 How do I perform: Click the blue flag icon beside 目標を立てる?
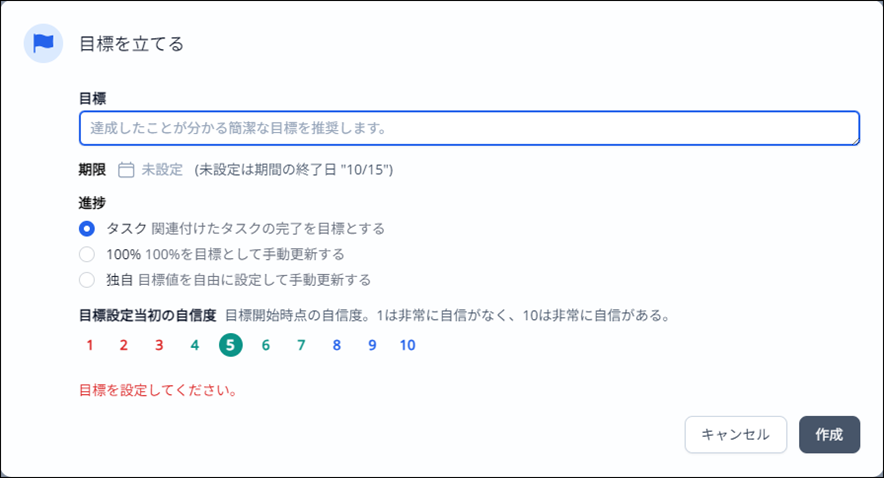(43, 43)
